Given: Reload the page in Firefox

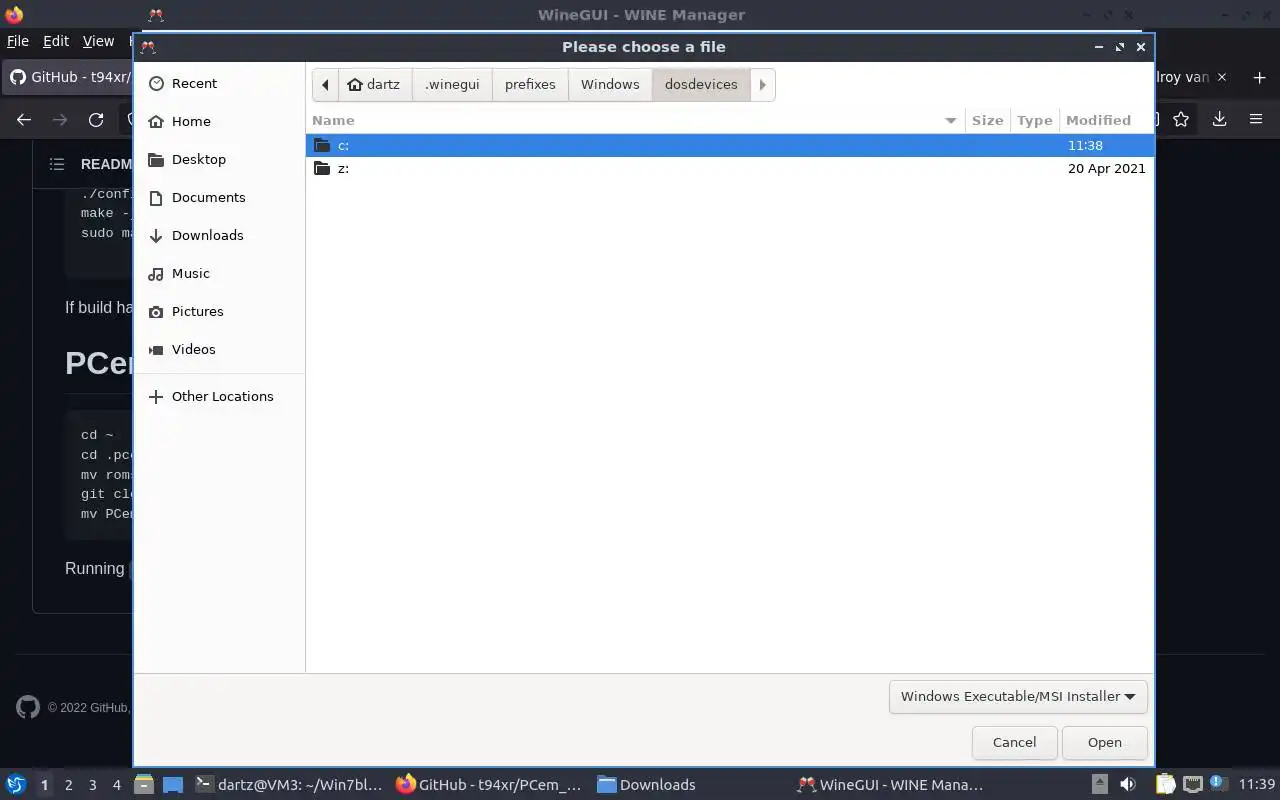Looking at the screenshot, I should click(x=96, y=119).
